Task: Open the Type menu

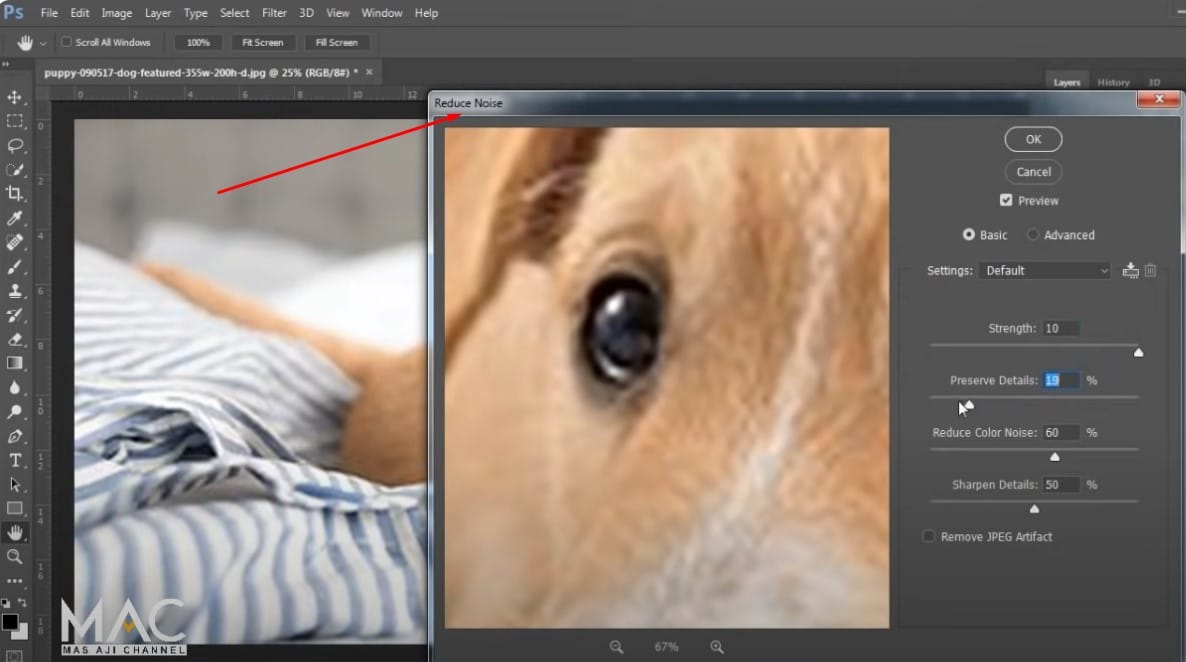Action: tap(195, 13)
